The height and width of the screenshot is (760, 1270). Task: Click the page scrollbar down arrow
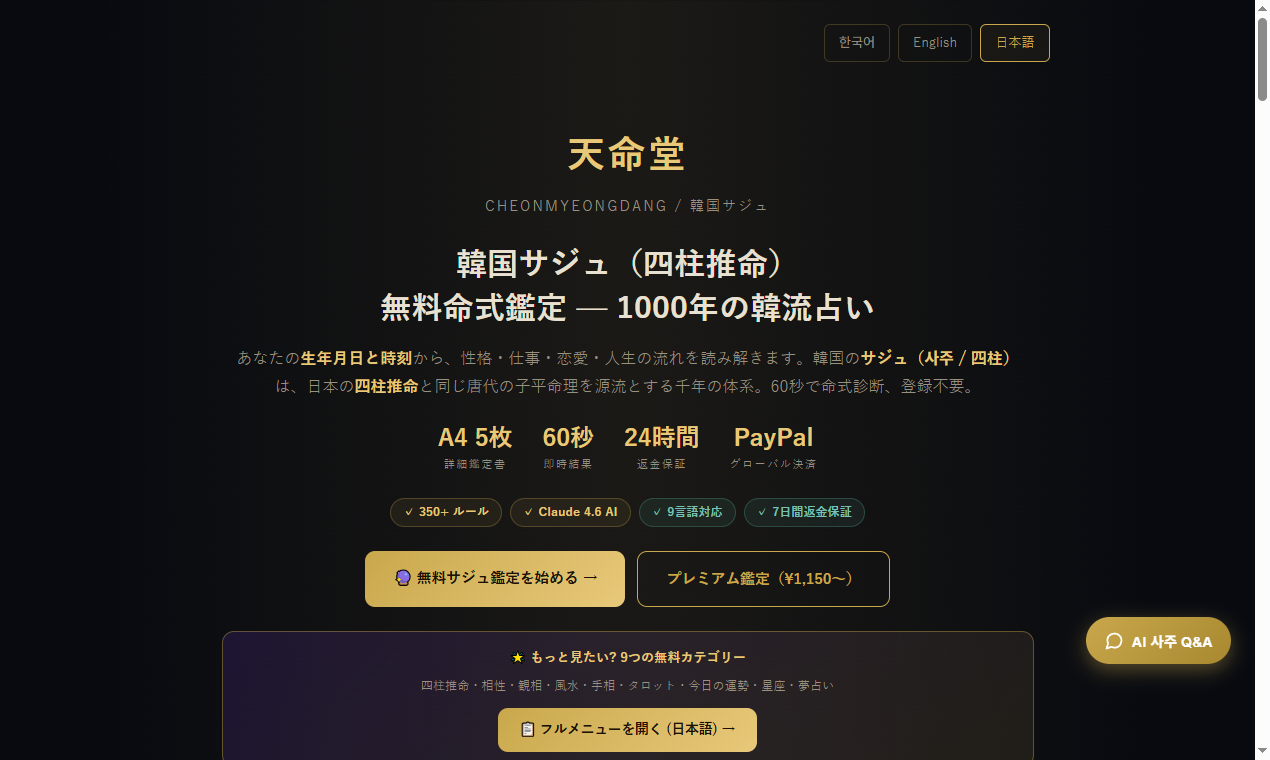click(x=1262, y=750)
